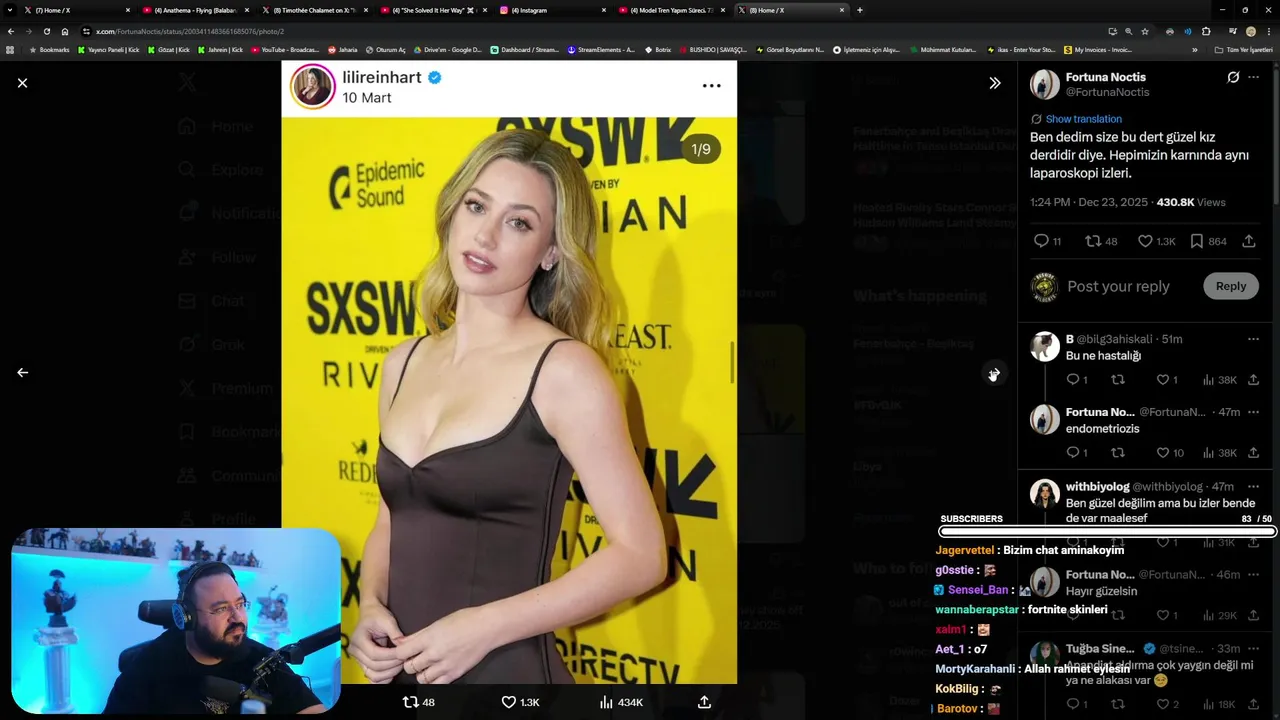Viewport: 1280px width, 720px height.
Task: Open browser extensions puzzle icon
Action: [1206, 31]
